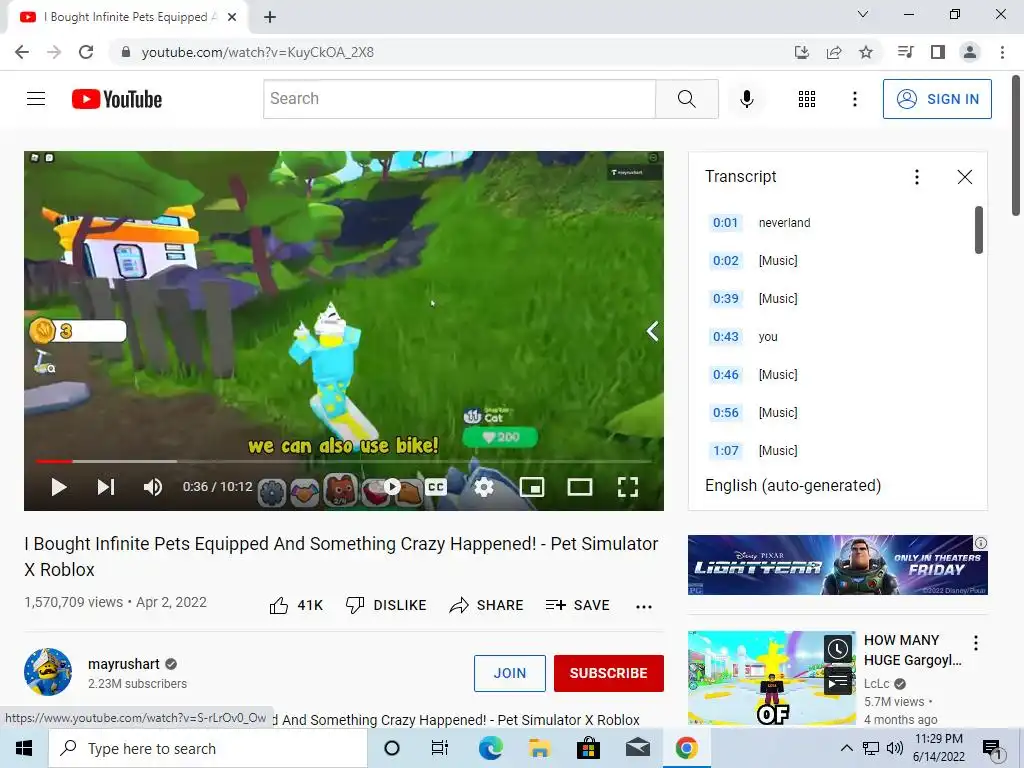
Task: Click the SIGN IN button
Action: [x=937, y=99]
